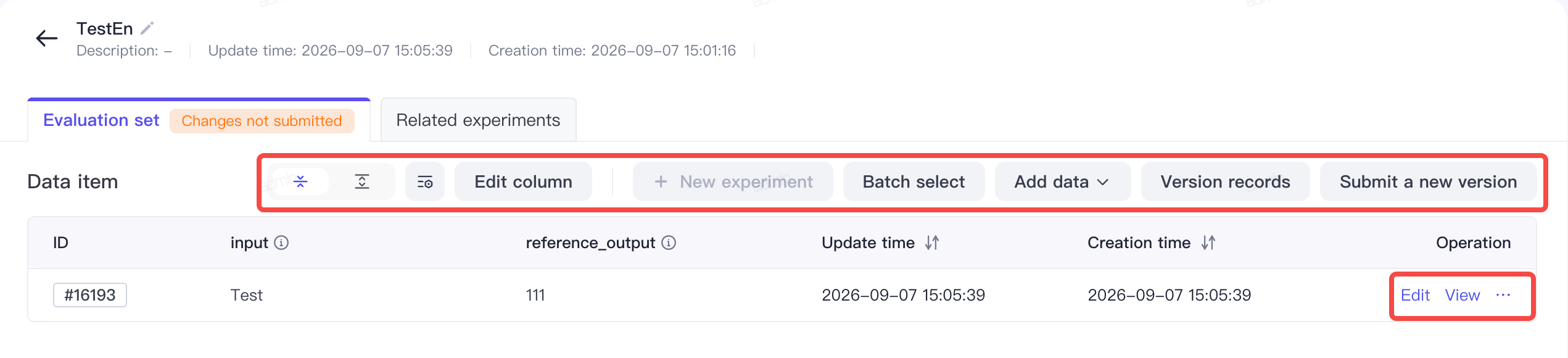1568x358 pixels.
Task: Select the Evaluation set tab
Action: 101,120
